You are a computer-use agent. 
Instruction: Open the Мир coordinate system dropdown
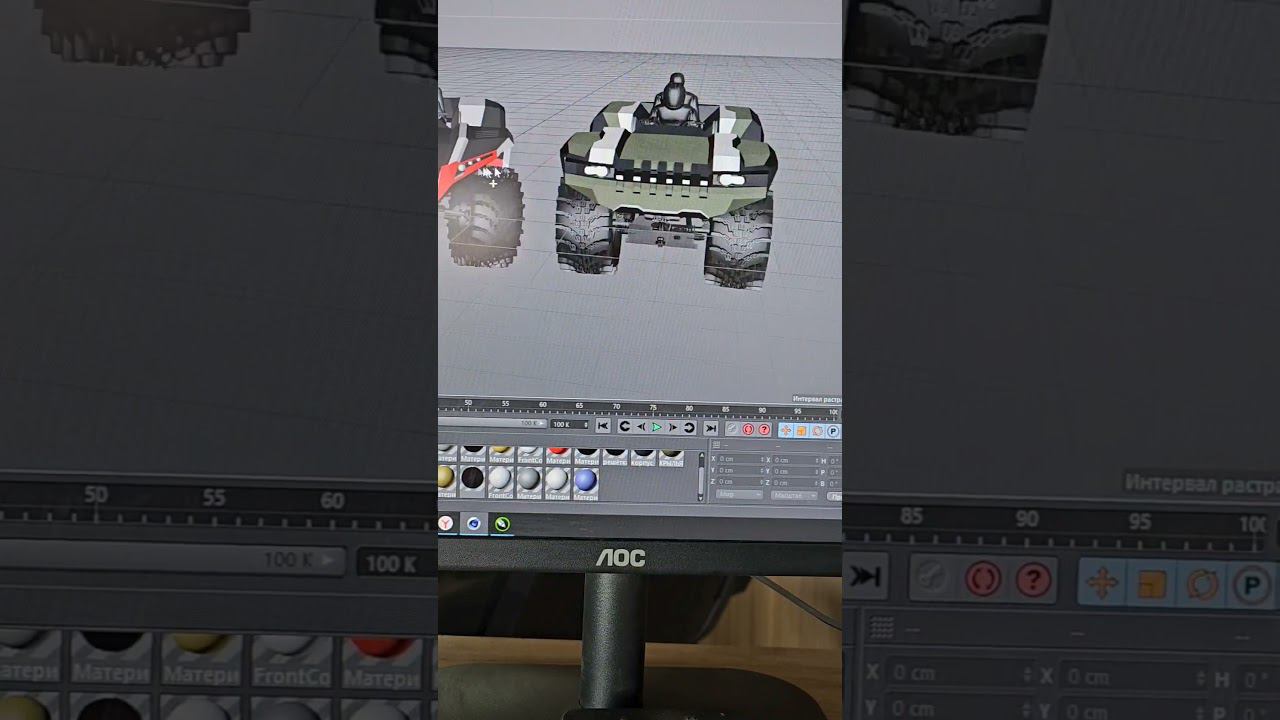tap(739, 494)
